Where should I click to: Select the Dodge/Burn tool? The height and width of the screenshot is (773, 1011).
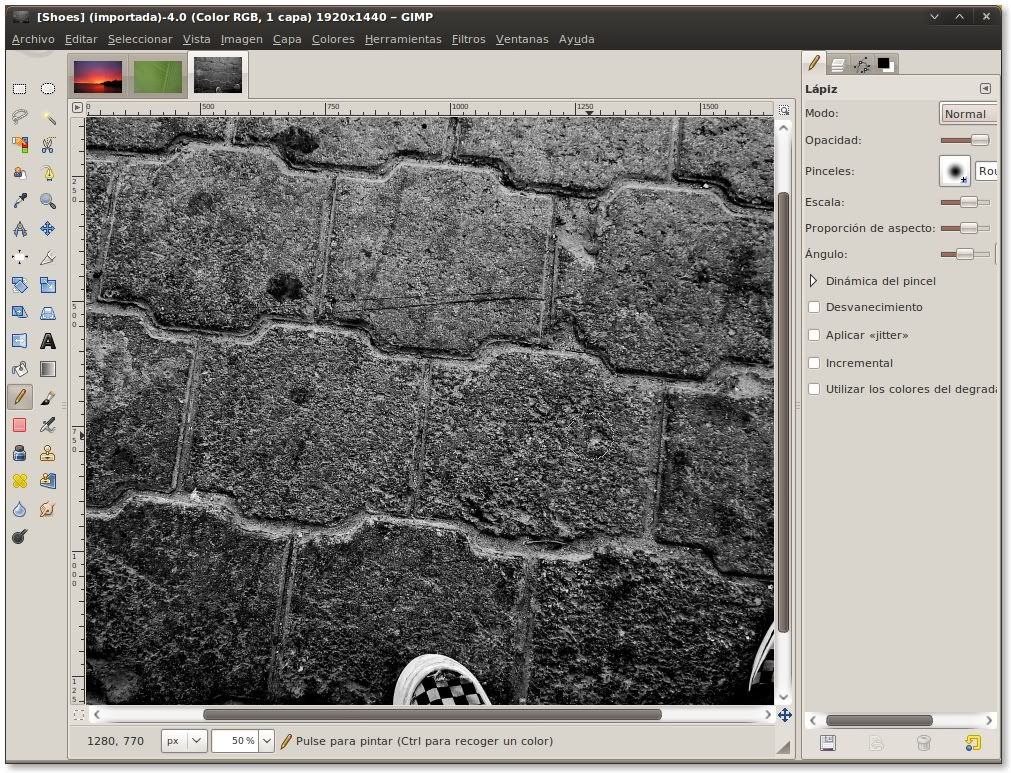tap(19, 536)
